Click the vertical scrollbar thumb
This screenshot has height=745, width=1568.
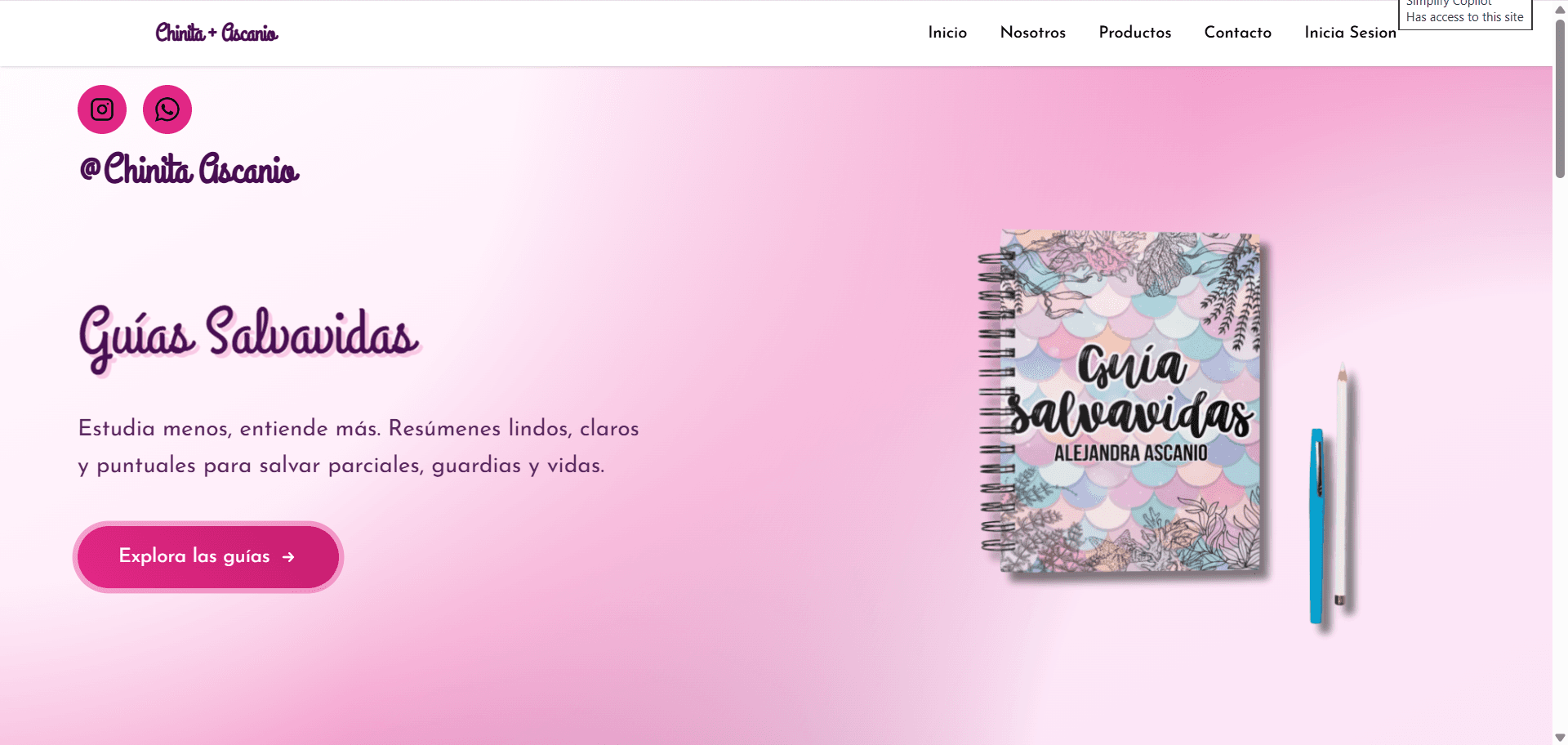pyautogui.click(x=1560, y=98)
